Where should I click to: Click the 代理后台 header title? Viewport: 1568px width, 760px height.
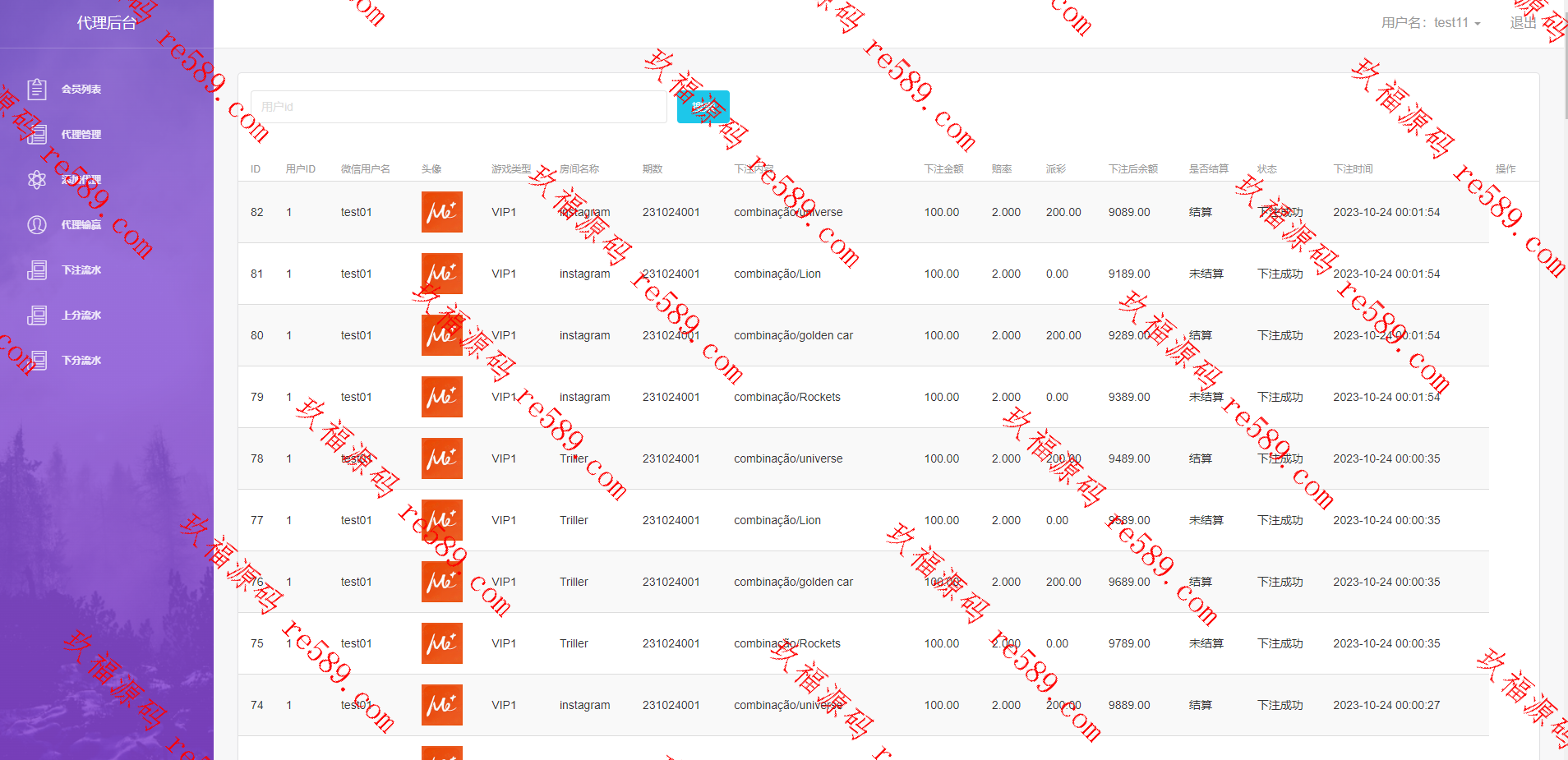click(107, 23)
